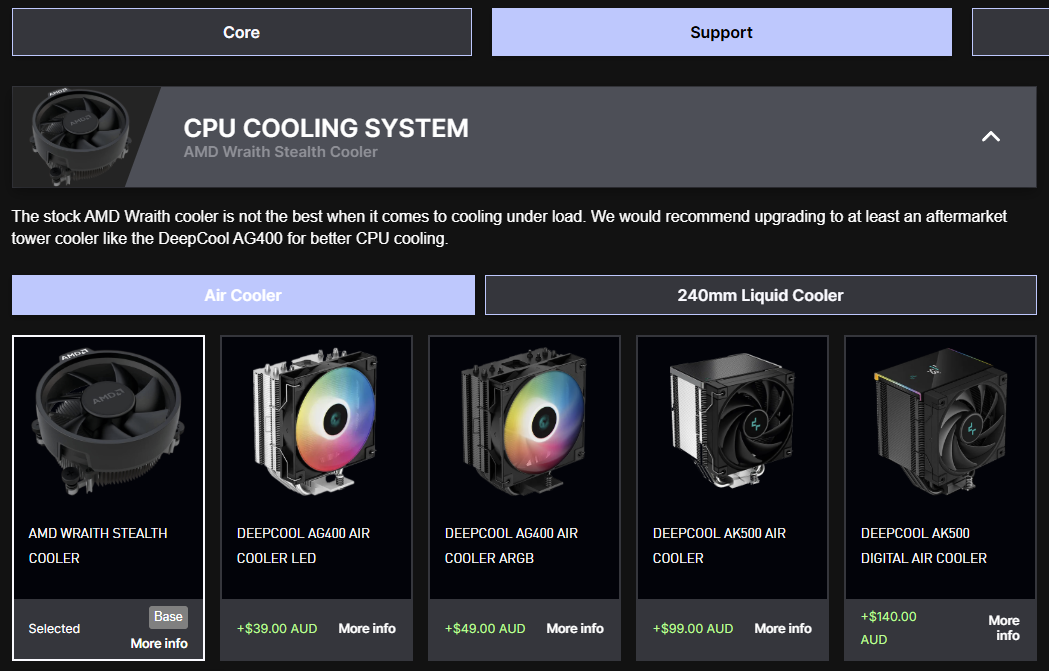The width and height of the screenshot is (1049, 671).
Task: Click the Wraith cooler header thumbnail image
Action: 82,137
